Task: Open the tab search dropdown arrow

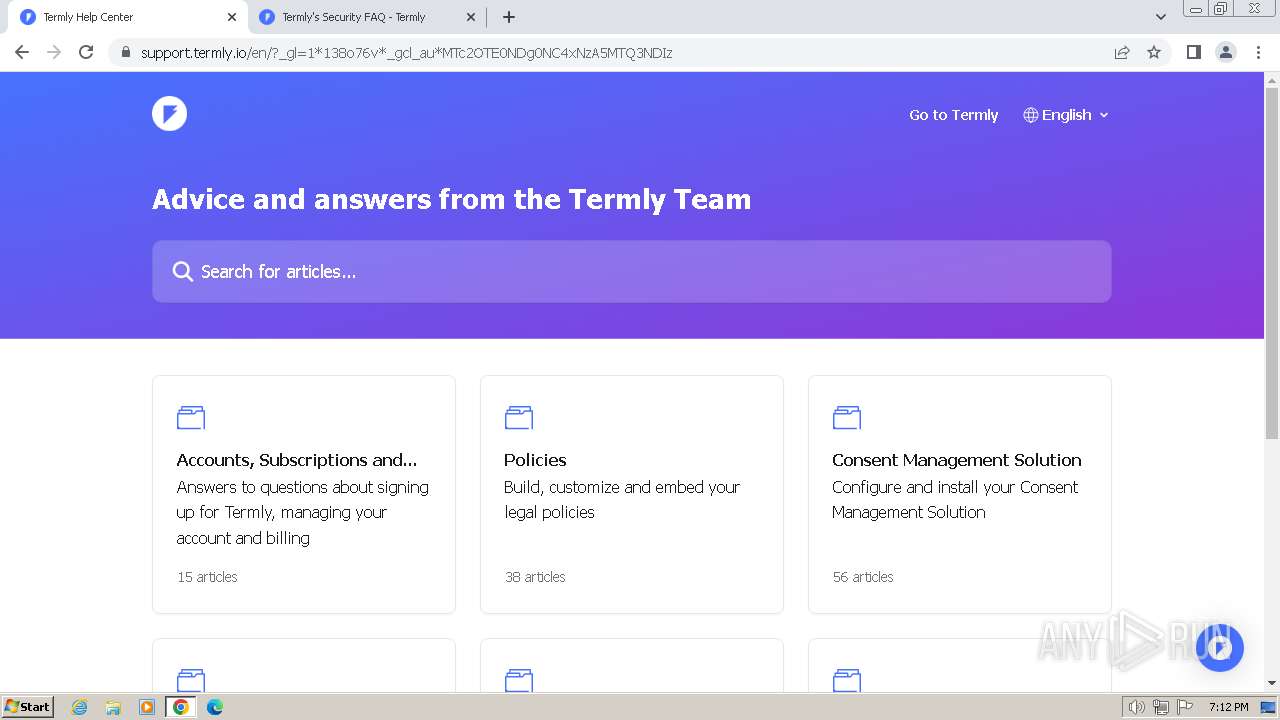Action: tap(1161, 17)
